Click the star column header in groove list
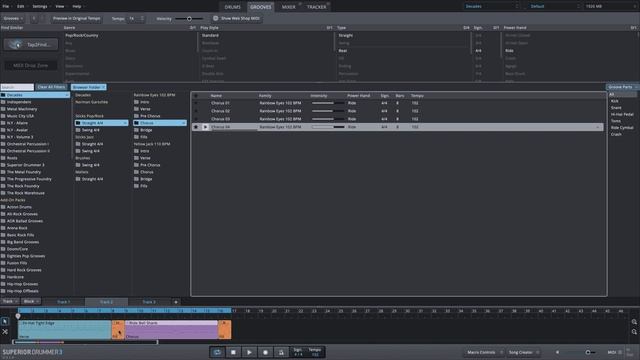Image resolution: width=640 pixels, height=360 pixels. (196, 96)
